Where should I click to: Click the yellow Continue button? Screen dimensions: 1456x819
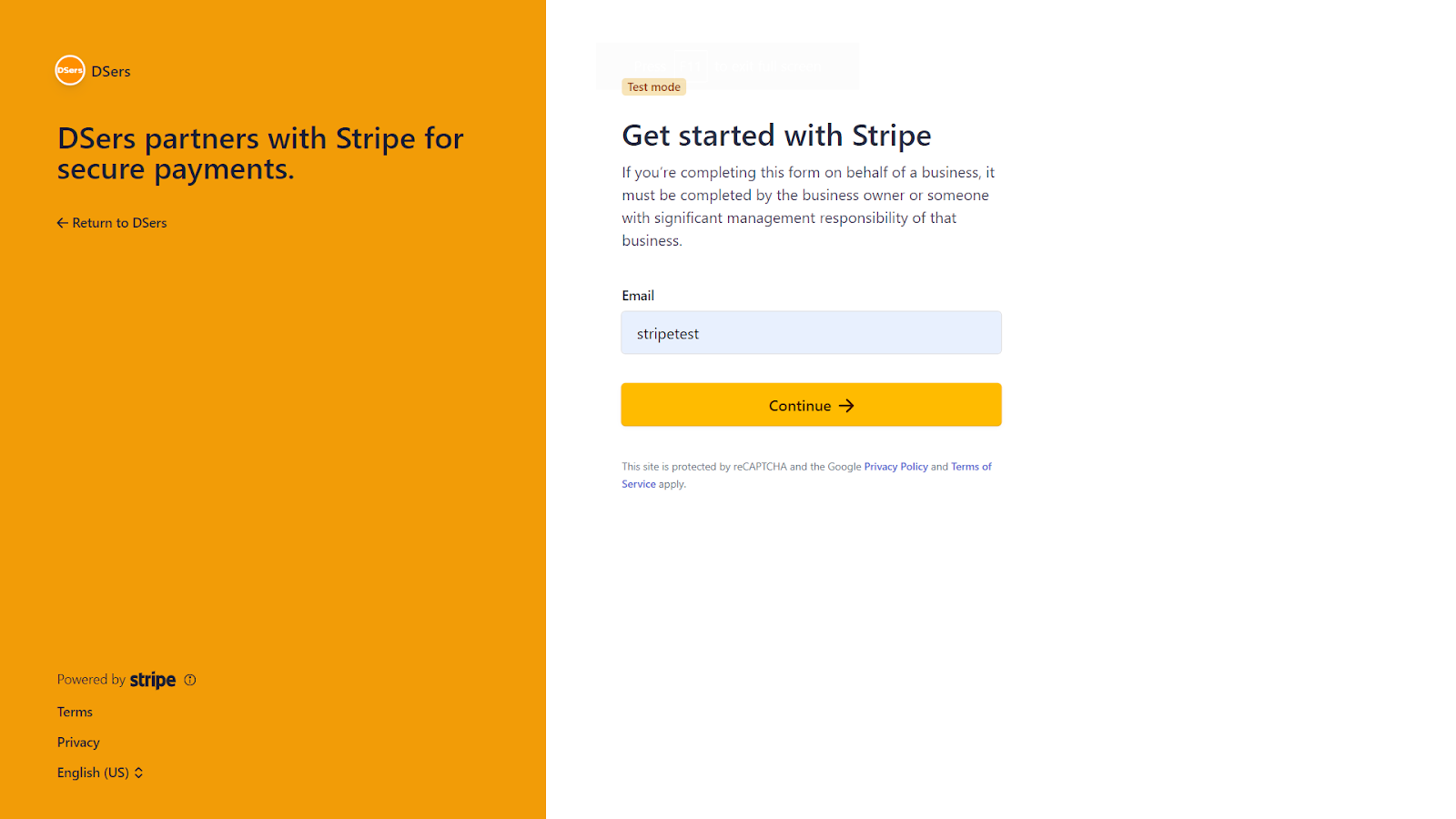811,405
